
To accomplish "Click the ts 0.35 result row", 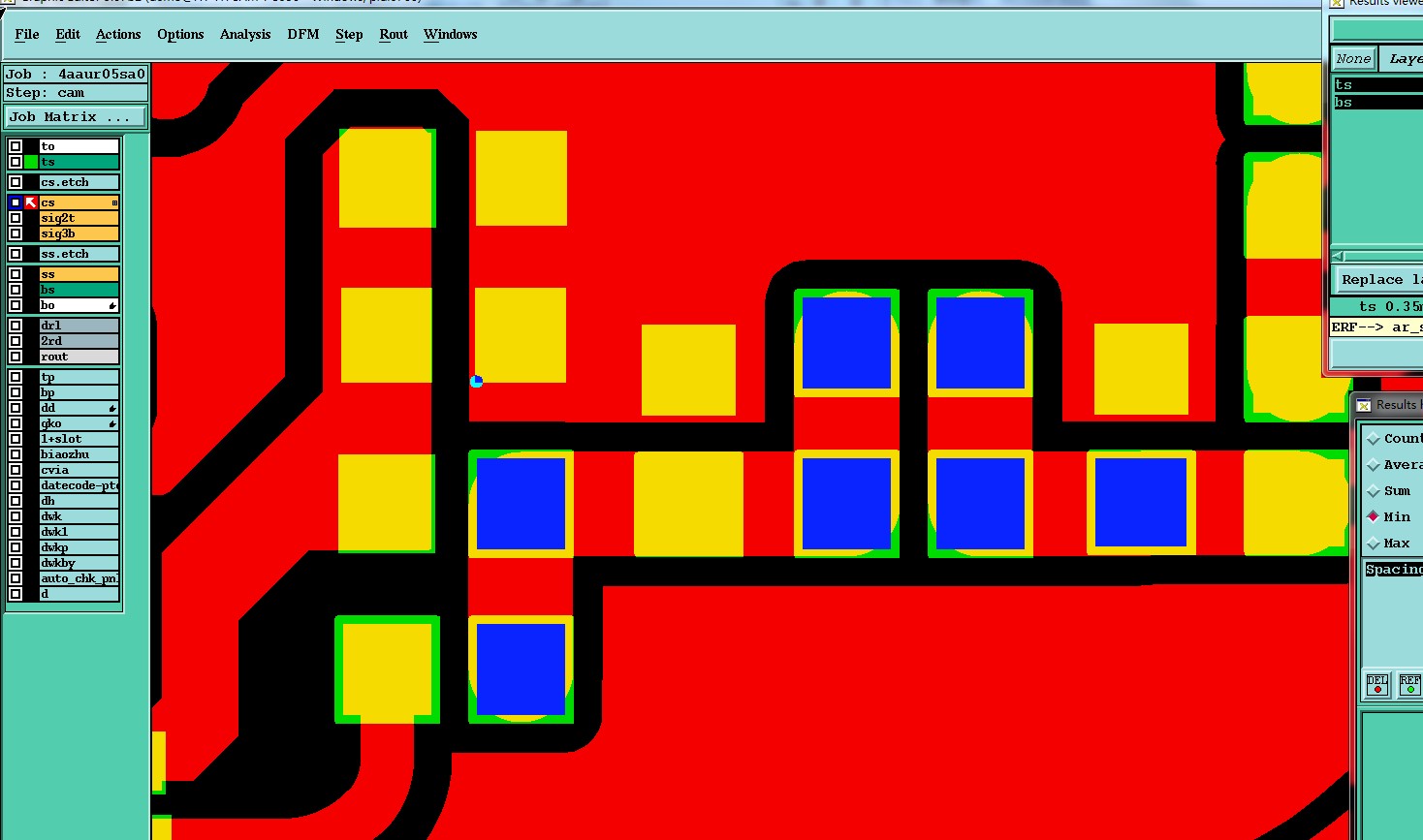I will 1376,307.
